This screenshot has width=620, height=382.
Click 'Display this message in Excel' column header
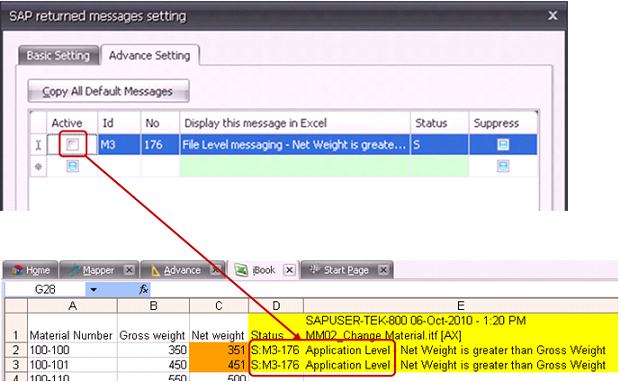coord(295,123)
